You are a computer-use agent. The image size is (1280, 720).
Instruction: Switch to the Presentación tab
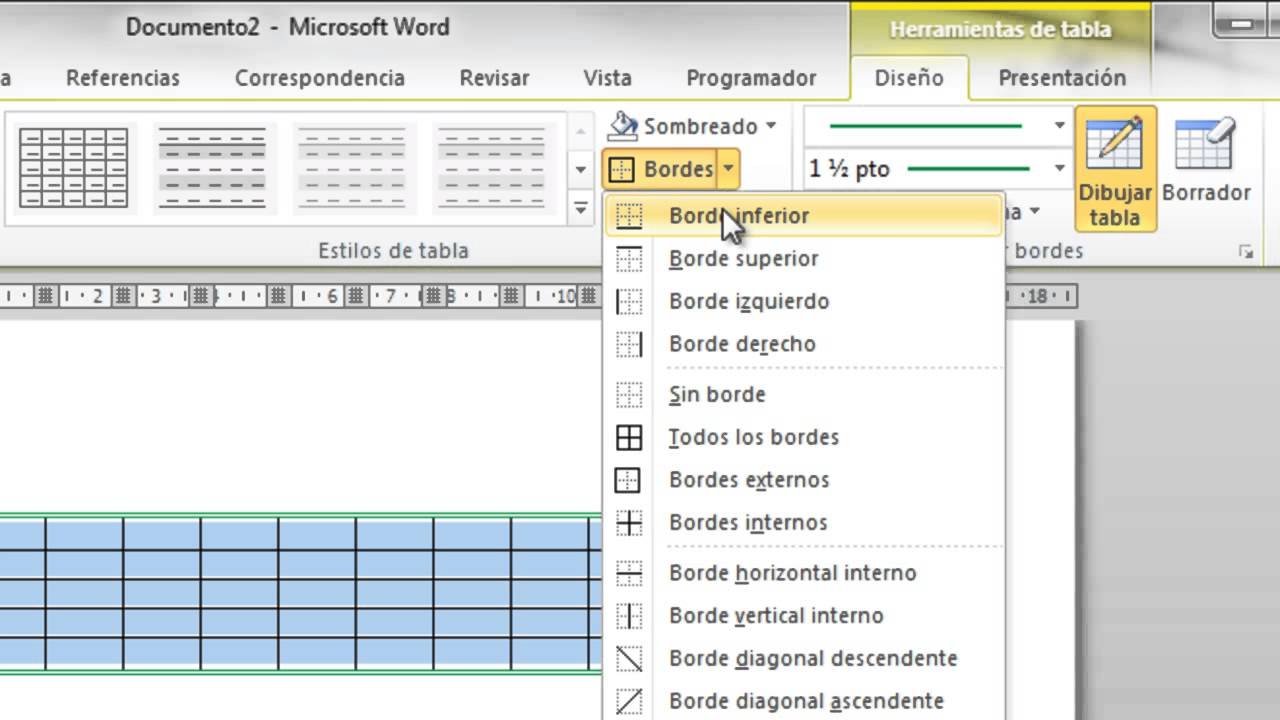[1062, 78]
